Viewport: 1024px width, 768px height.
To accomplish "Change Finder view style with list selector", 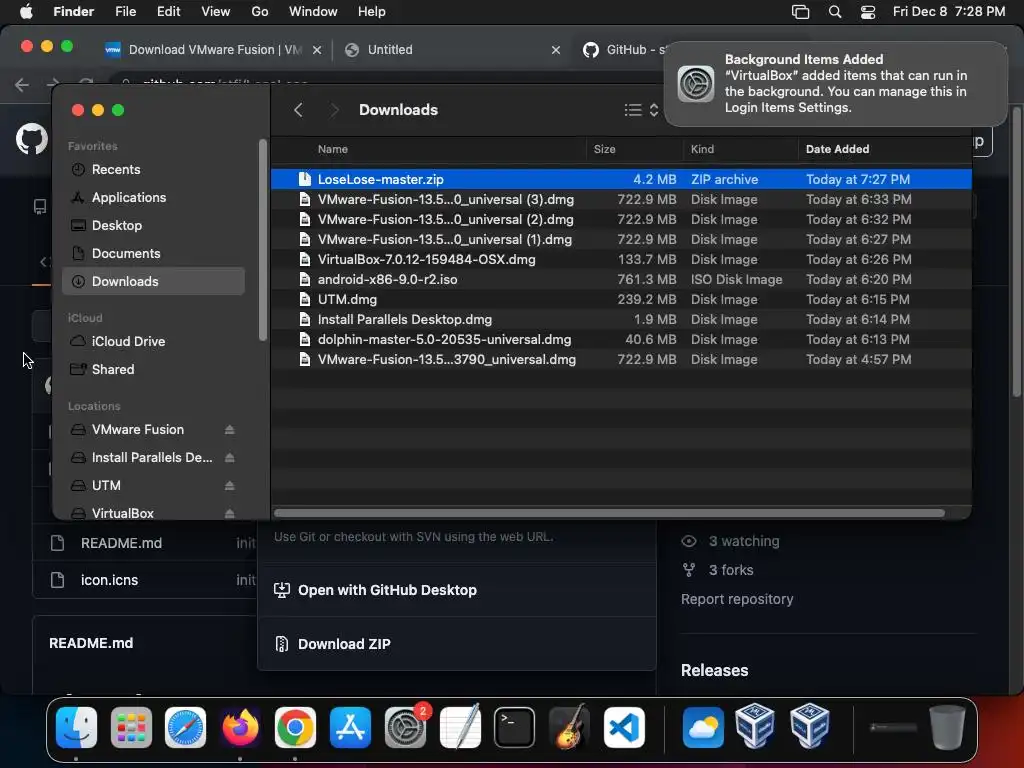I will (641, 110).
